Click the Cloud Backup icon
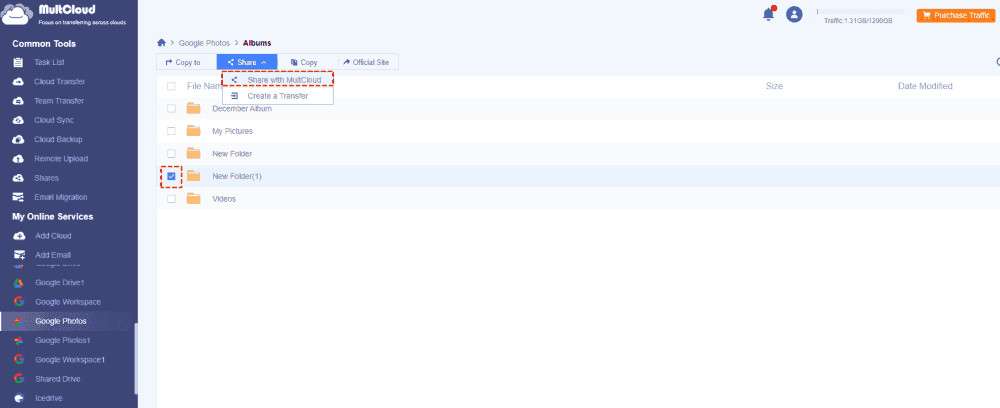 click(x=18, y=140)
